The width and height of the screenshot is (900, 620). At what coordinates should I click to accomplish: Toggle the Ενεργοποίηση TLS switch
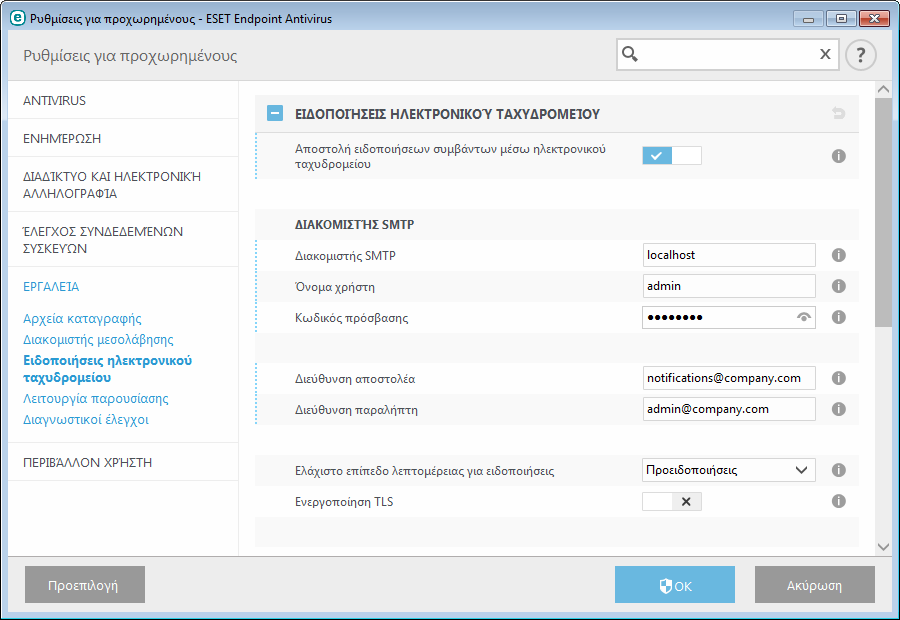click(672, 502)
